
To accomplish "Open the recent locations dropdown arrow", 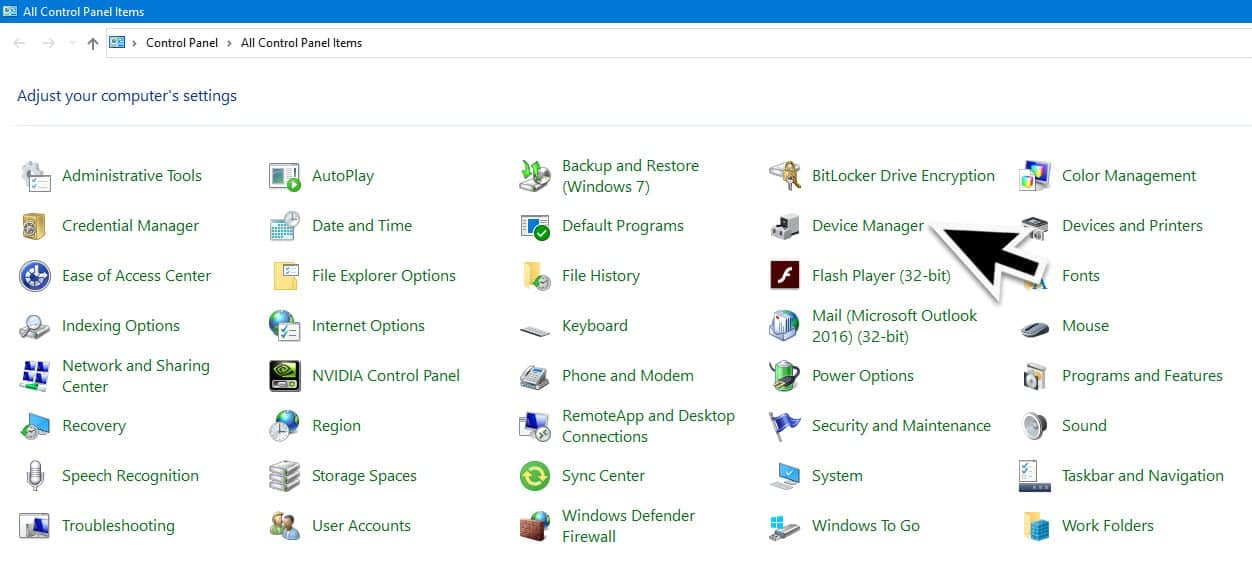I will [x=71, y=43].
